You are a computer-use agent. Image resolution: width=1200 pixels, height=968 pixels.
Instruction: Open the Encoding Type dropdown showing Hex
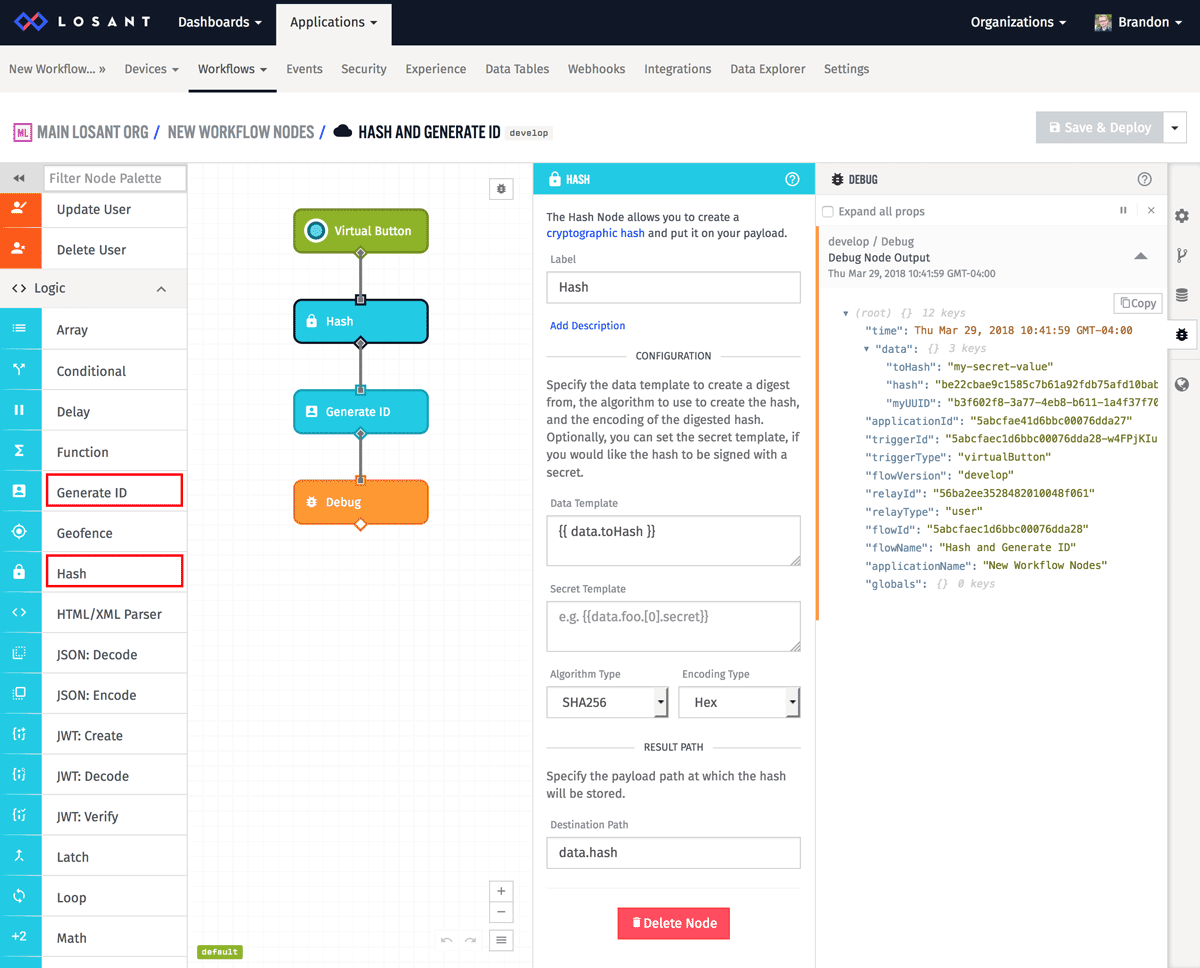click(739, 702)
